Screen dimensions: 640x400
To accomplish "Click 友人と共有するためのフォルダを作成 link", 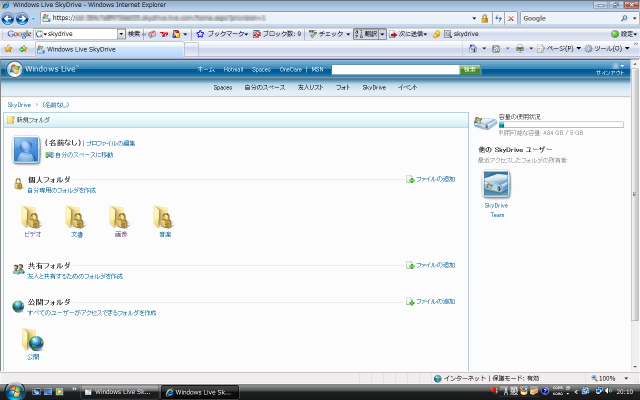I will point(75,276).
